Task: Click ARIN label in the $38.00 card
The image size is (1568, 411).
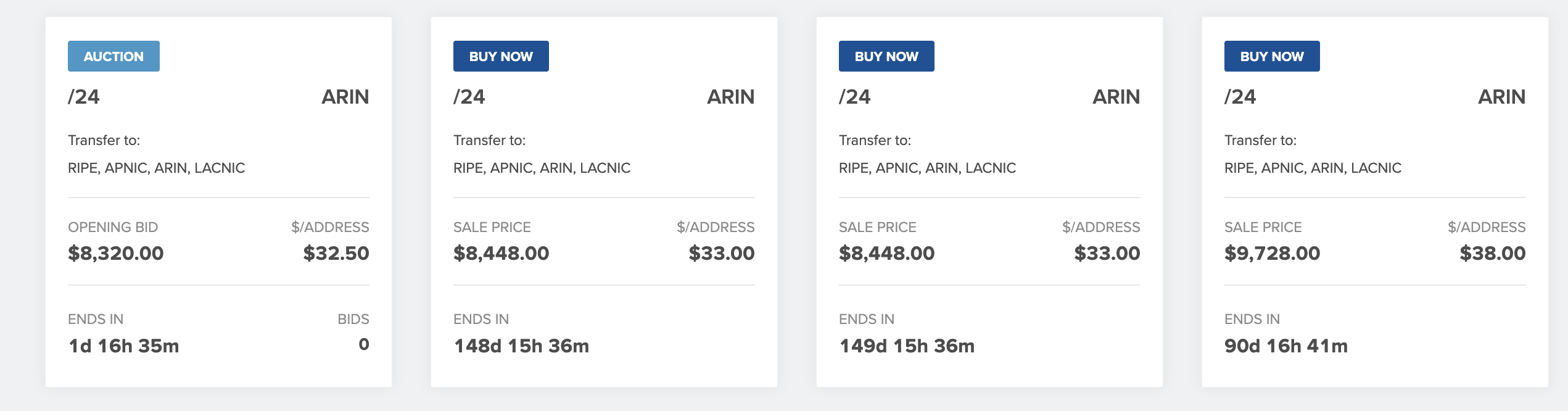Action: 1501,97
